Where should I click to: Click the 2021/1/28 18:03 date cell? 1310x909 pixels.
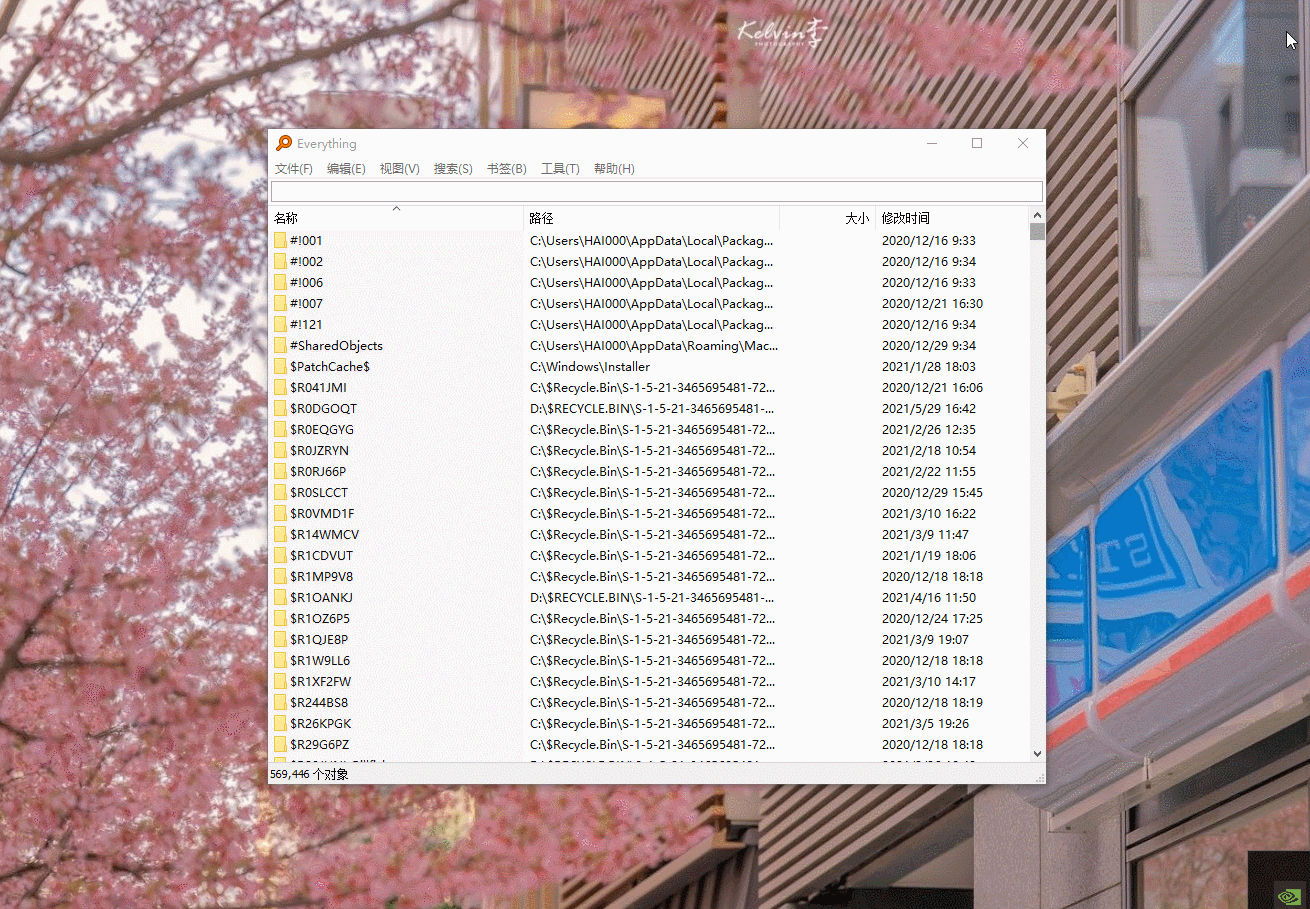point(929,366)
